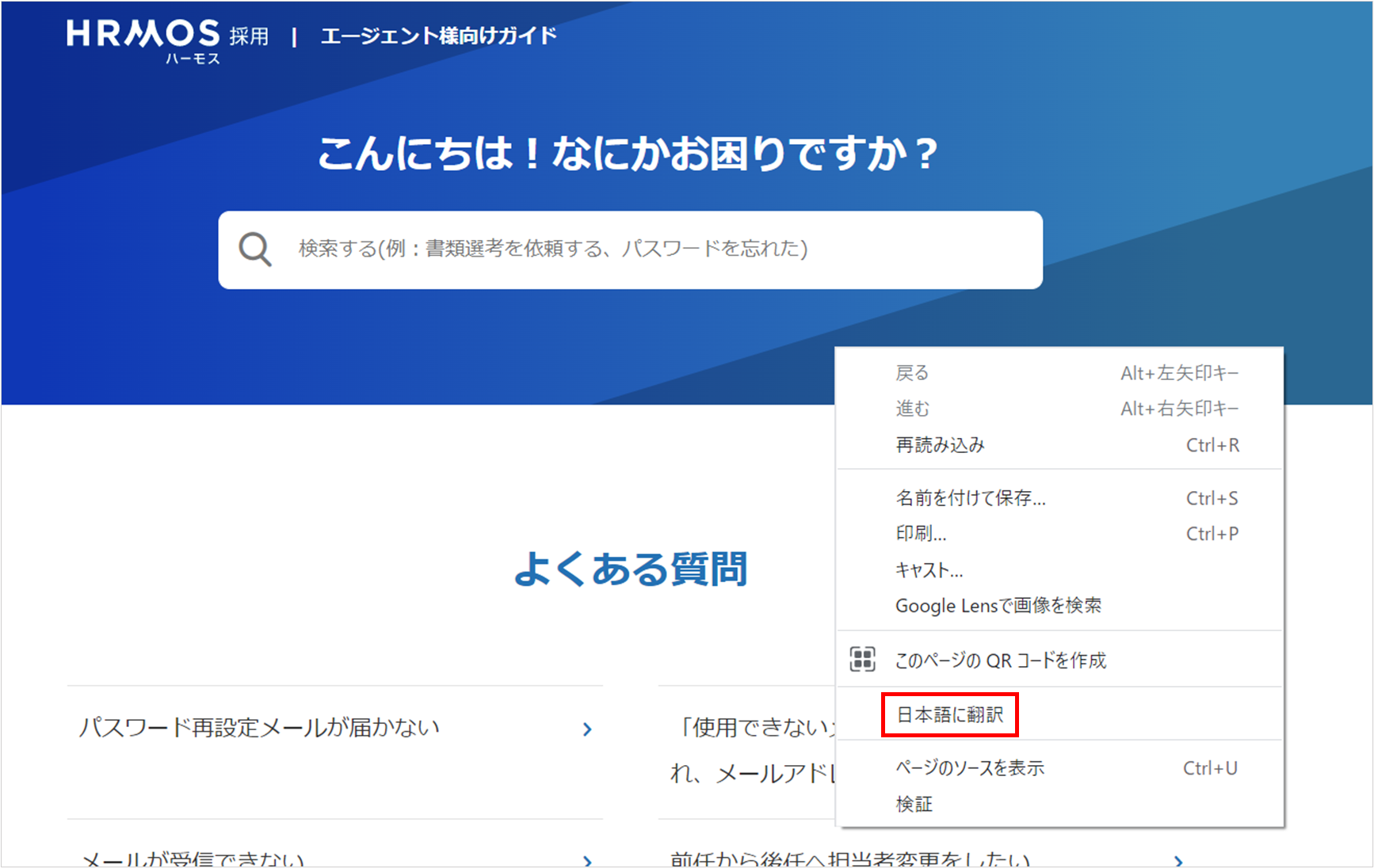Open the パスワード再設定メールが届かない FAQ link

(x=259, y=728)
